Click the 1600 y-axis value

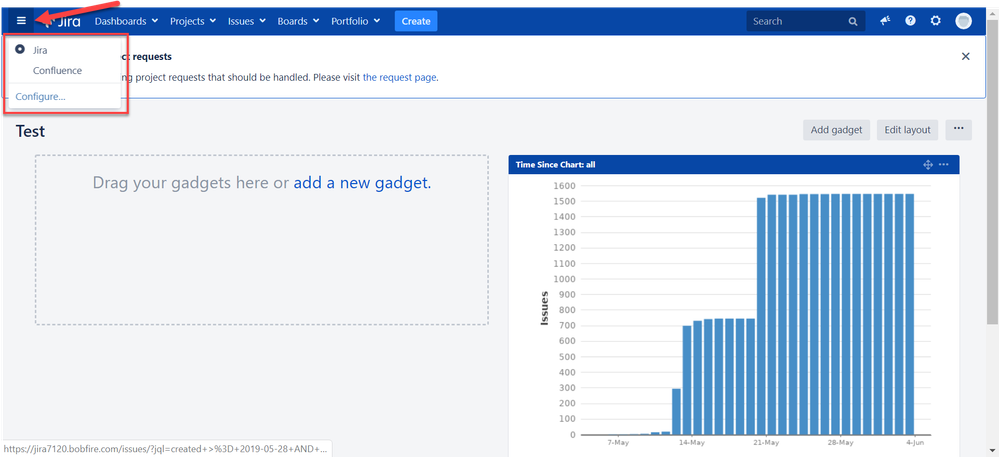(x=564, y=186)
